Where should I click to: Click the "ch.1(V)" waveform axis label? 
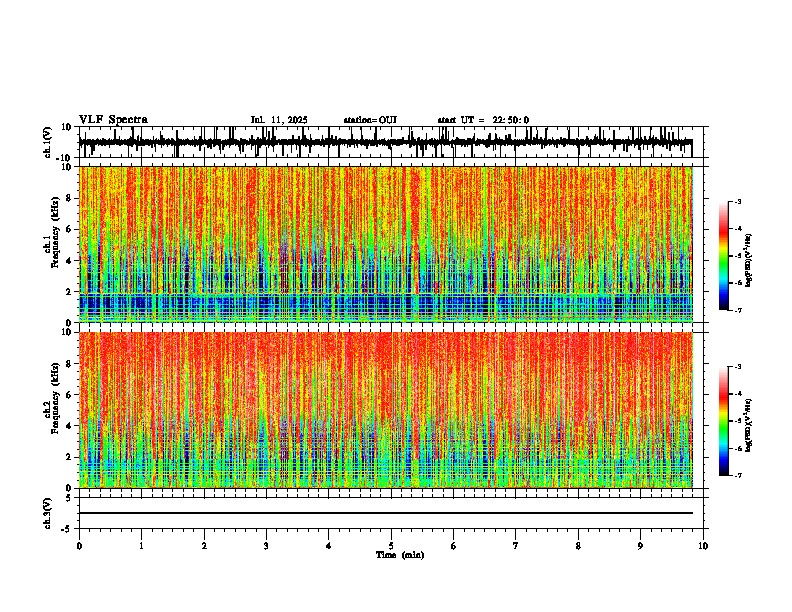(x=48, y=142)
